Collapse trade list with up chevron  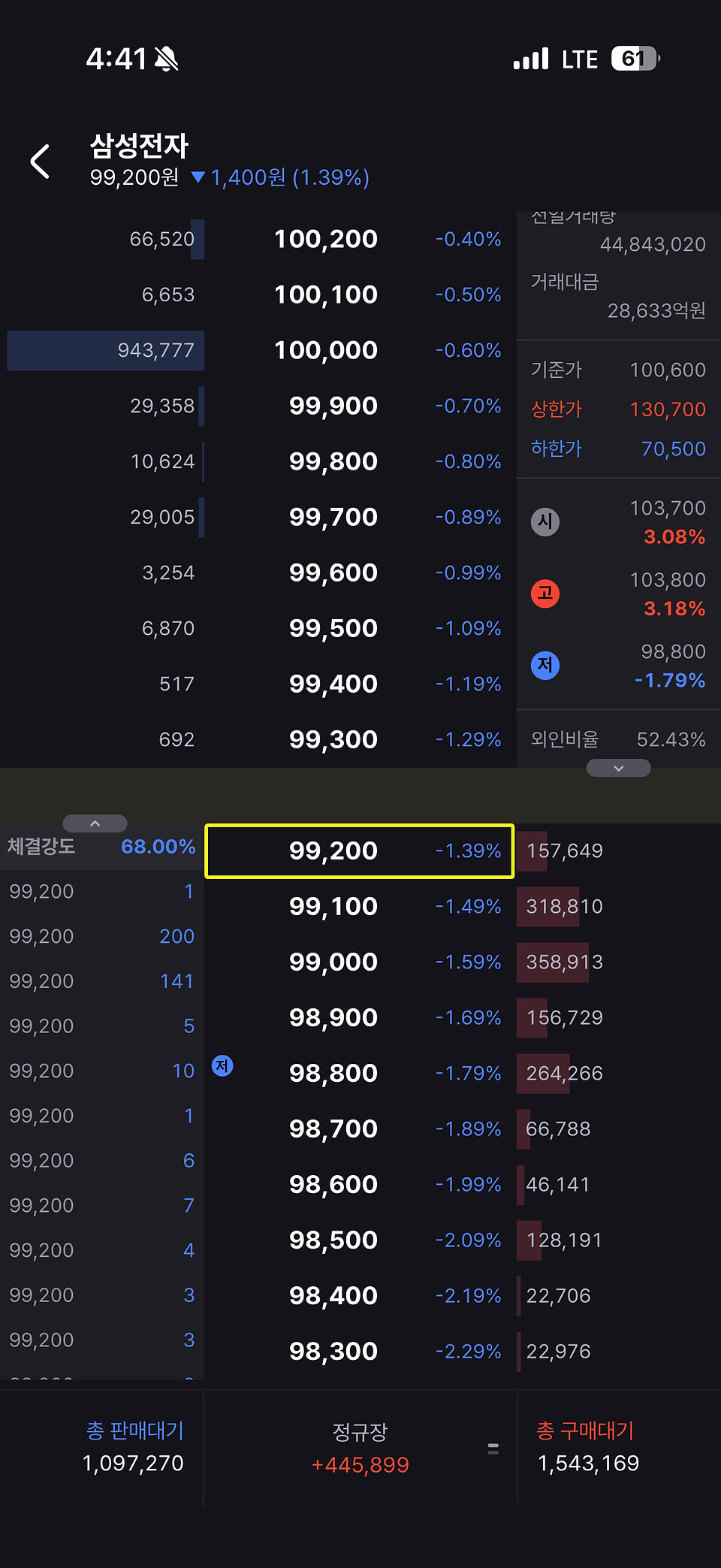95,823
